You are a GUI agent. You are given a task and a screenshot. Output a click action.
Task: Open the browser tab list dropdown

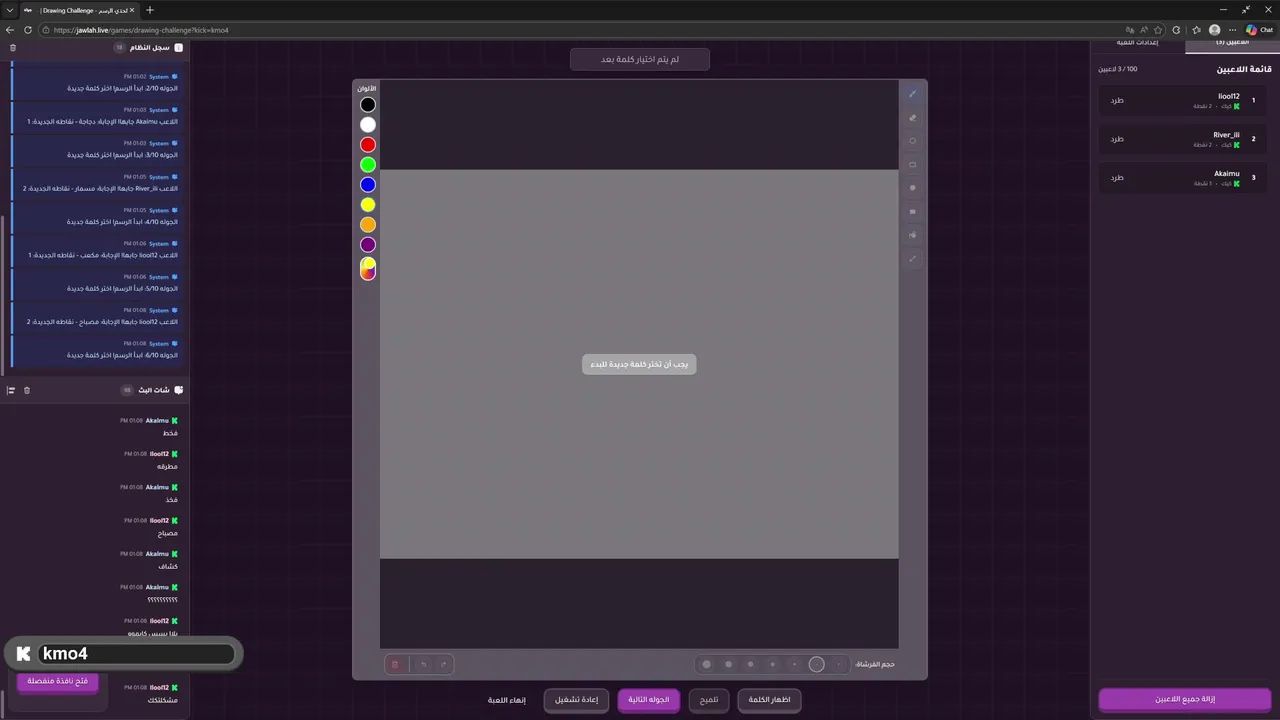[10, 10]
